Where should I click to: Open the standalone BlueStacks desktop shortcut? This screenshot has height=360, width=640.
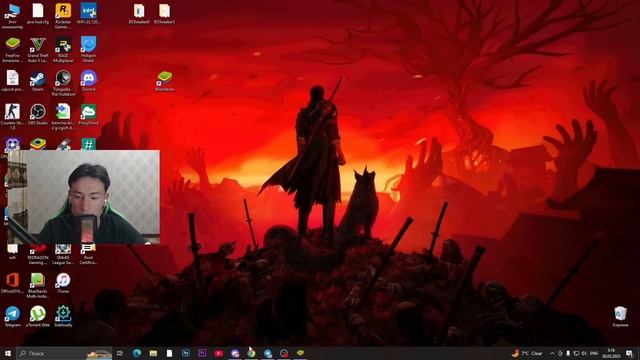point(164,81)
